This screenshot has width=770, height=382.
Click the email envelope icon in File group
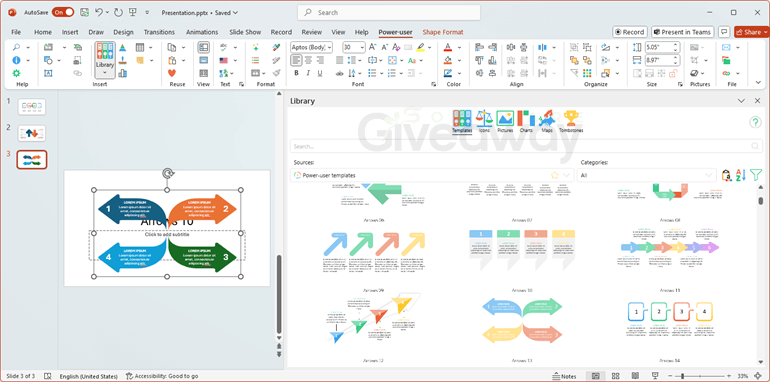click(x=726, y=47)
